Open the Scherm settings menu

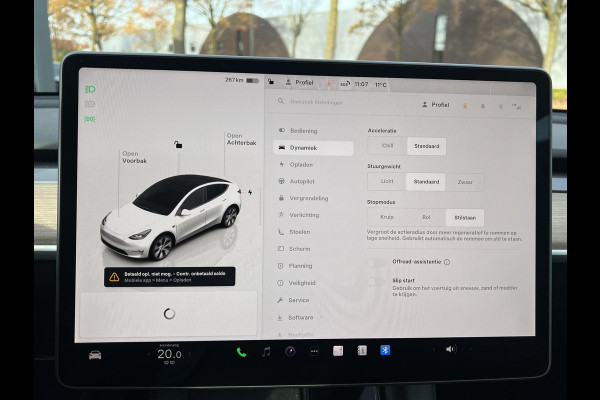313,249
